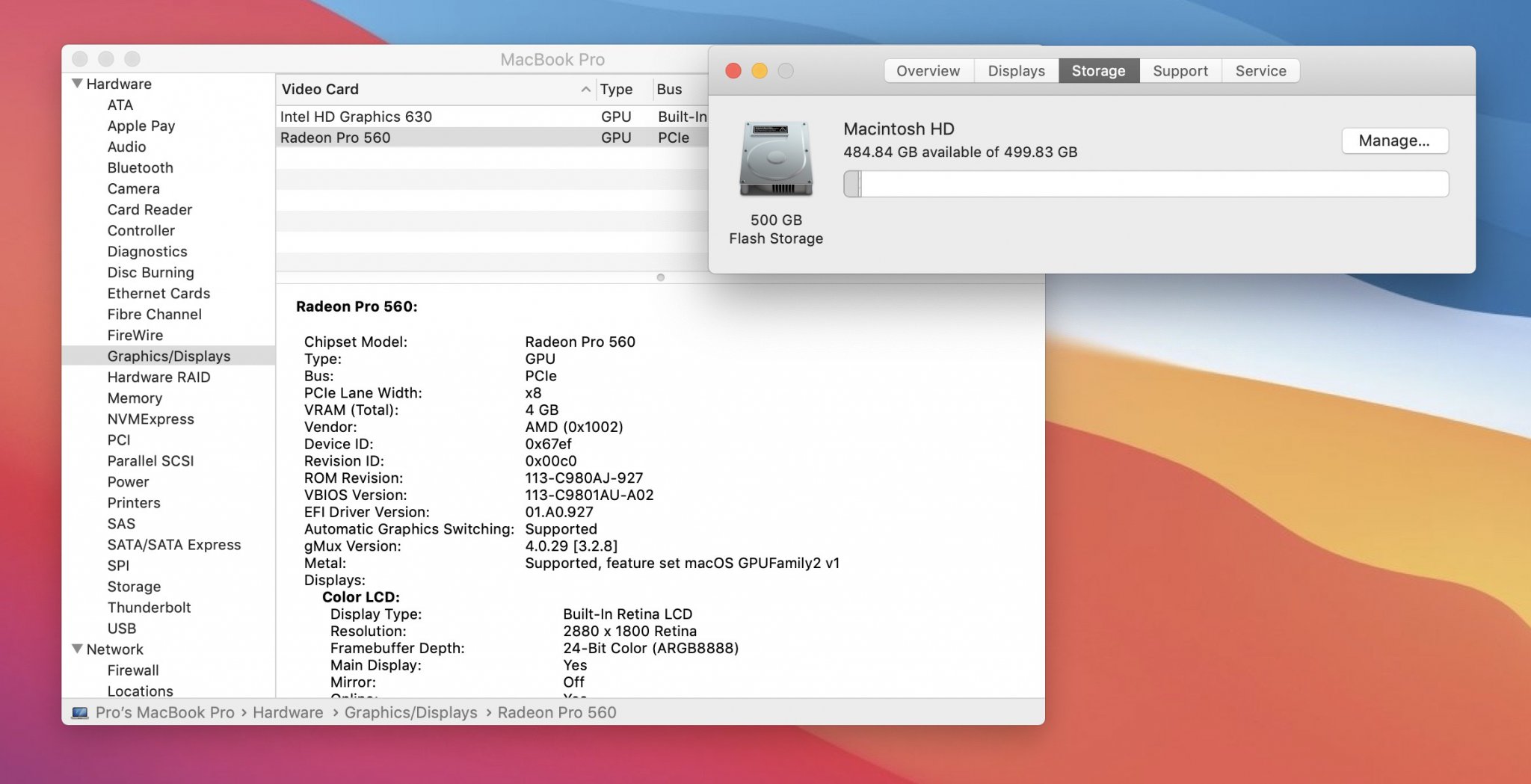The image size is (1531, 784).
Task: Select SATA/SATA Express in the sidebar
Action: pos(174,544)
